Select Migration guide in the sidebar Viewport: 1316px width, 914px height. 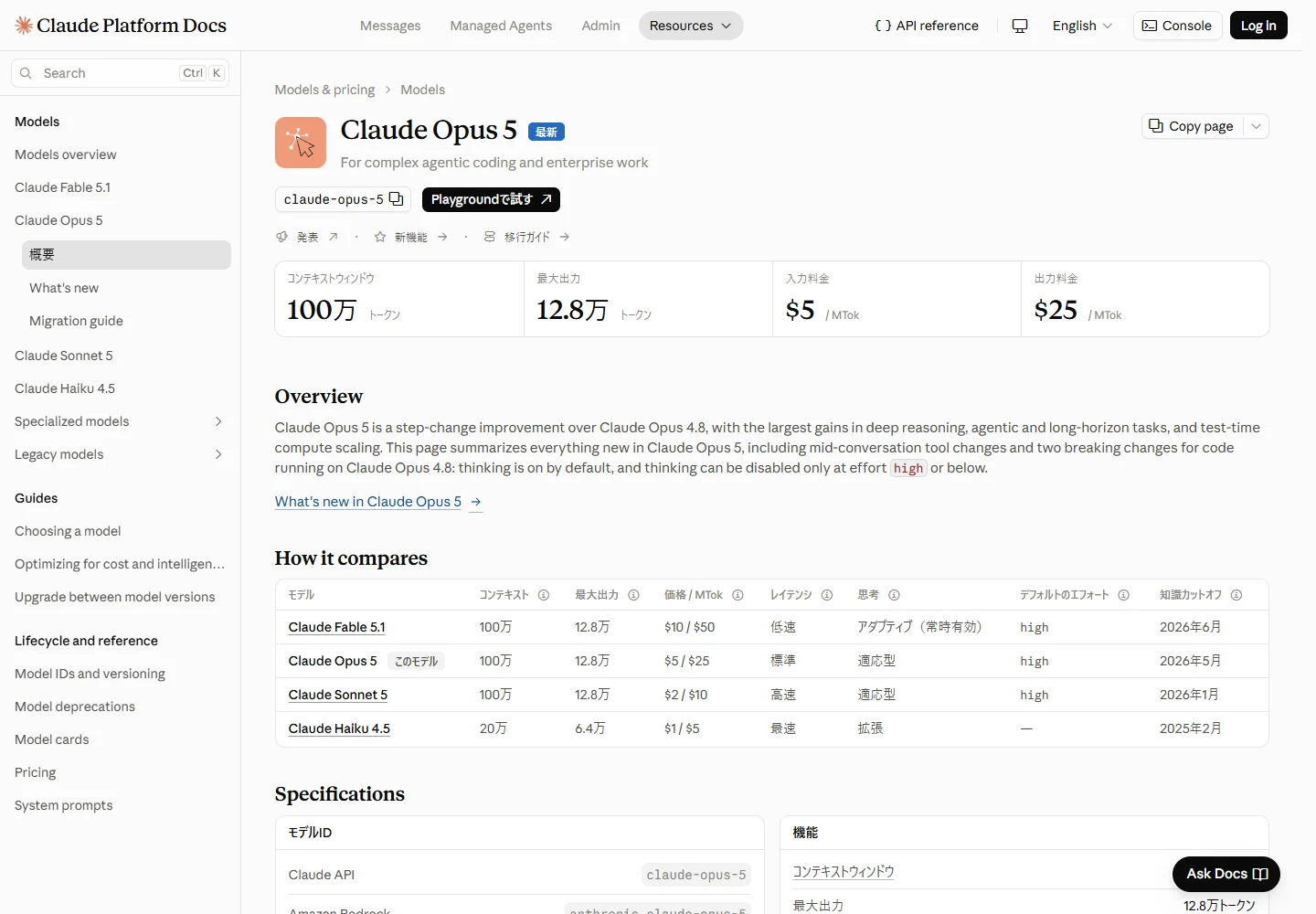click(76, 321)
